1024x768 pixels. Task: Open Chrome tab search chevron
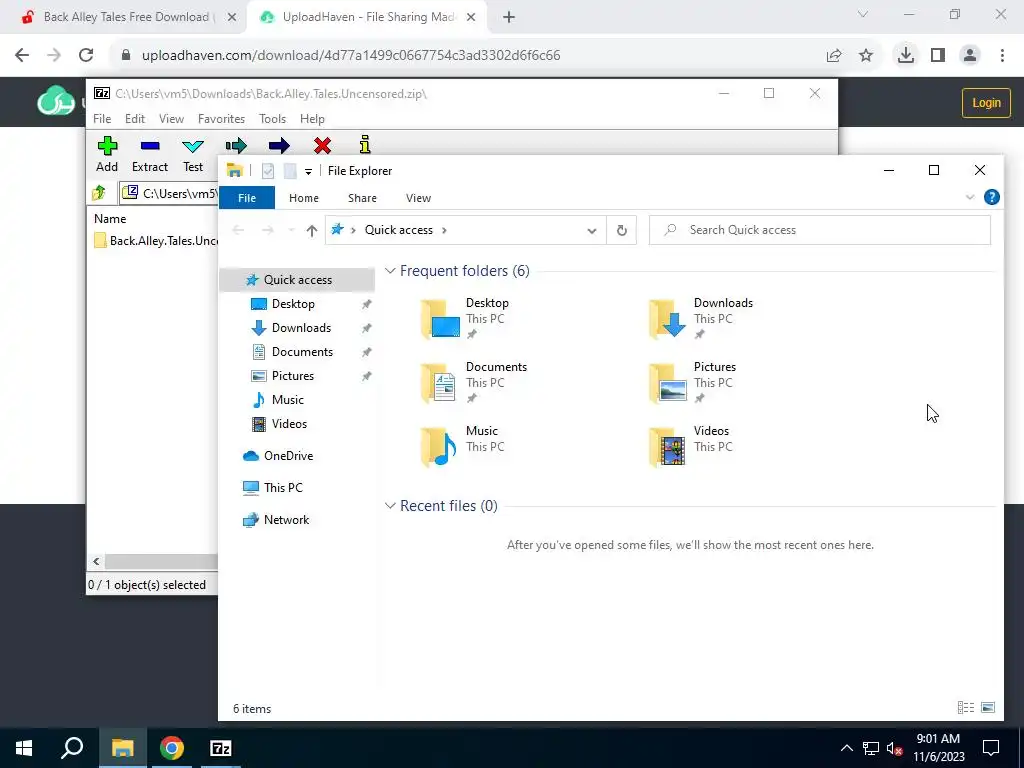pyautogui.click(x=863, y=14)
